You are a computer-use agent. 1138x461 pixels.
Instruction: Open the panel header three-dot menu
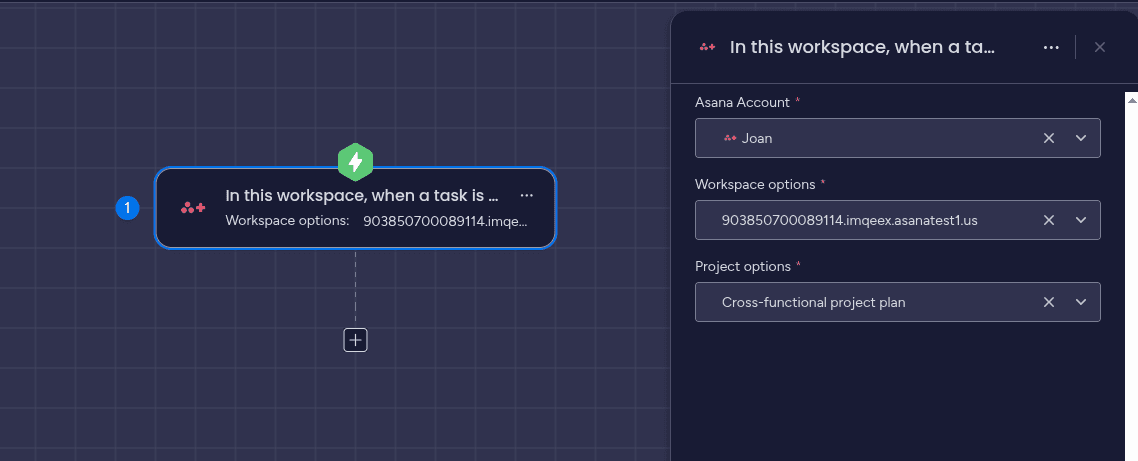(1051, 47)
